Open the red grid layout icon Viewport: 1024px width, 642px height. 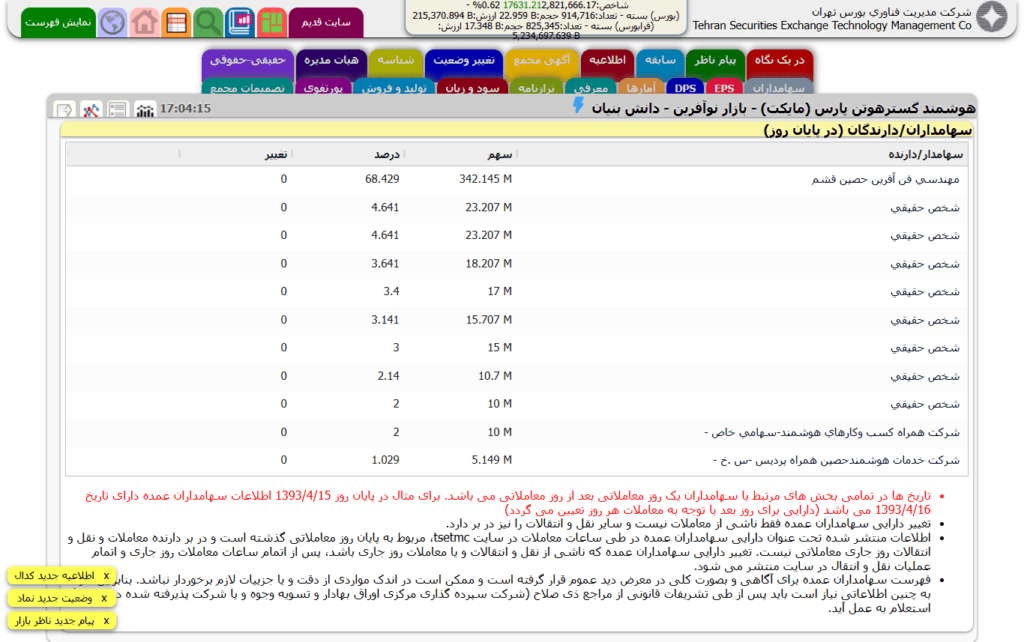[272, 22]
